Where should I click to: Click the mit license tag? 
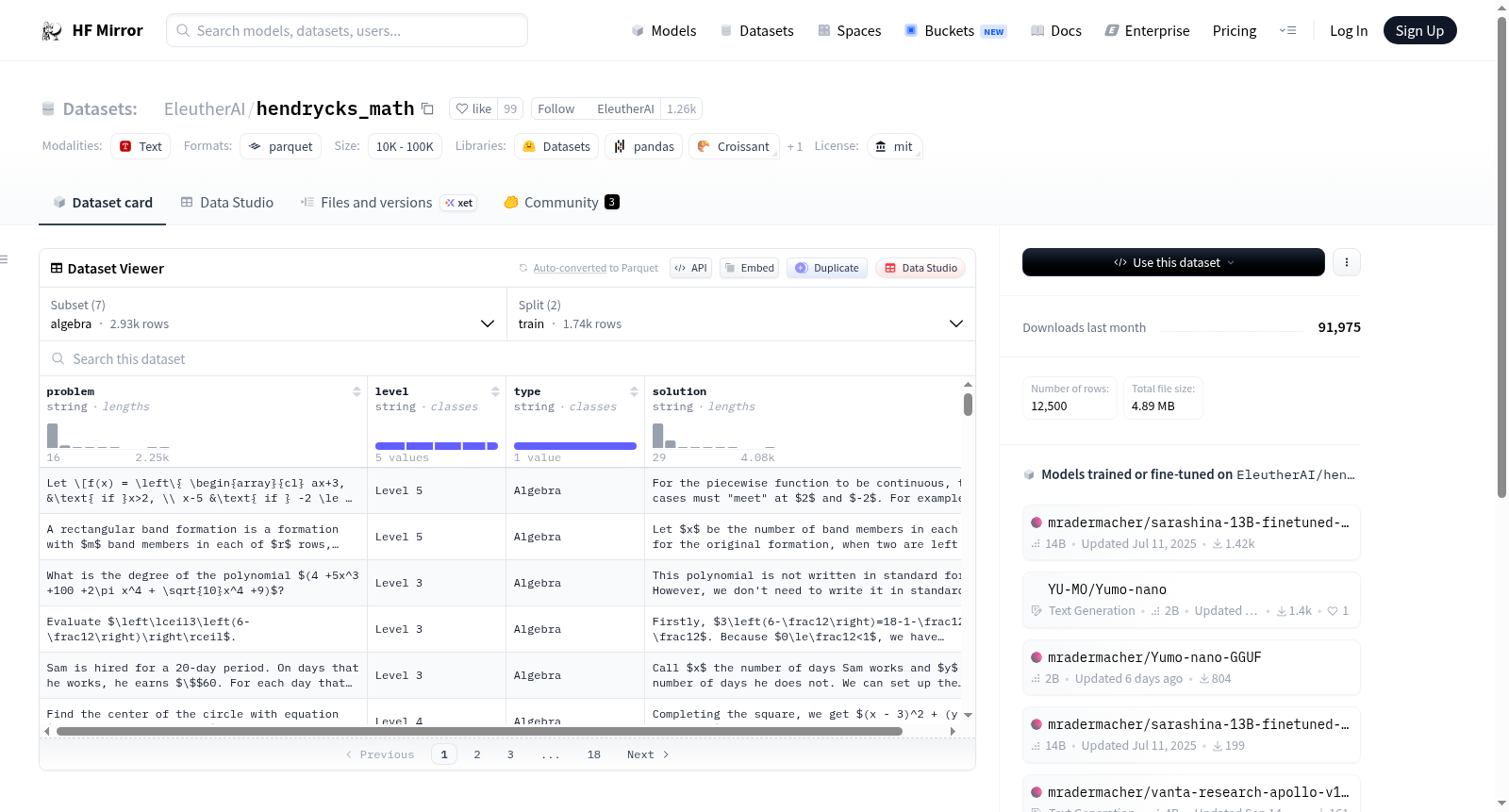pos(894,146)
